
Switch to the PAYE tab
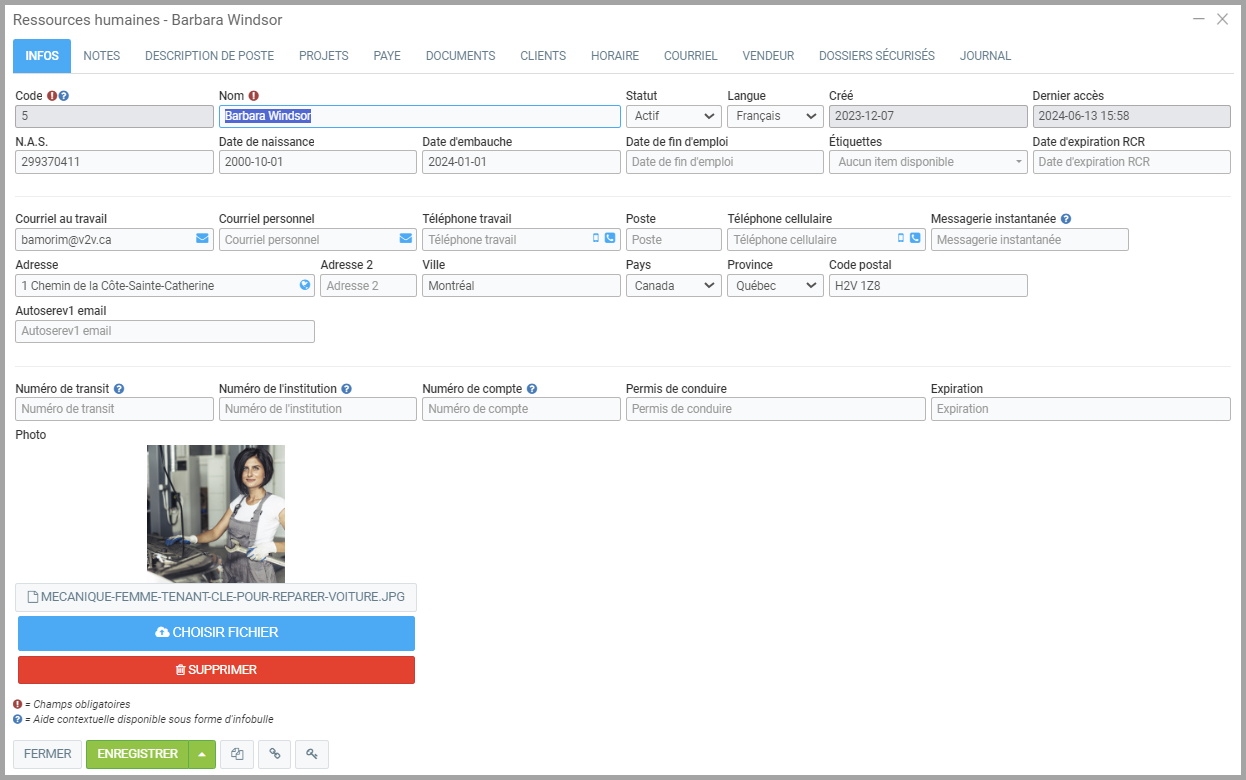tap(387, 56)
